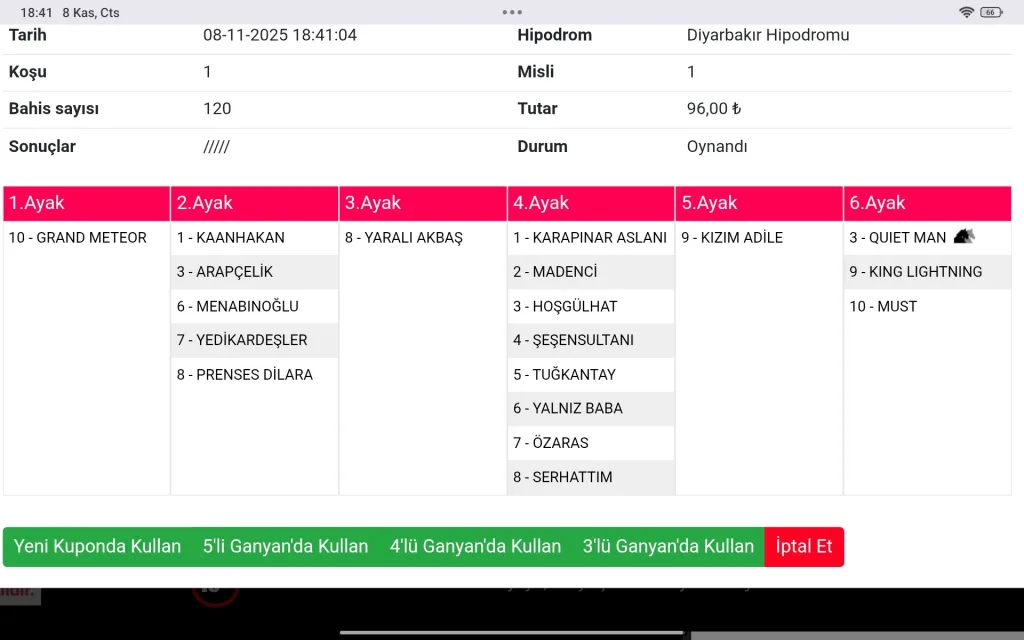Tap the 6.Ayak column header
This screenshot has height=640, width=1024.
click(x=927, y=203)
